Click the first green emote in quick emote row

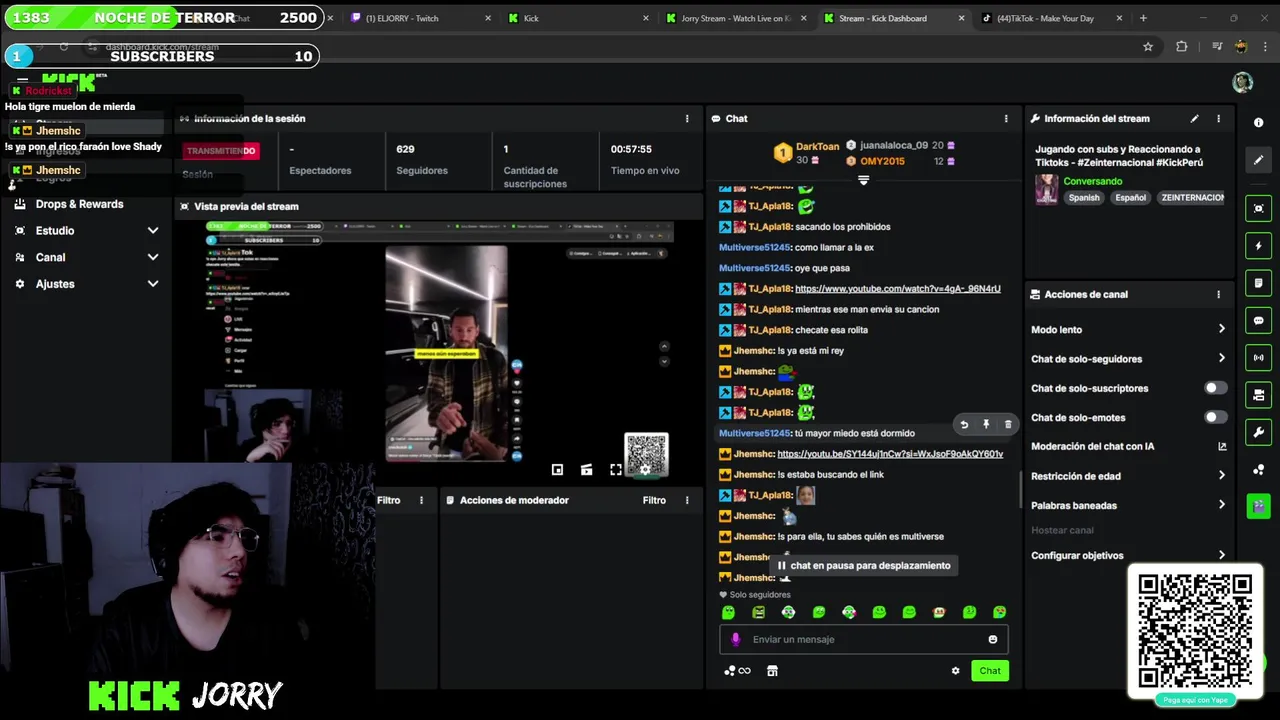(728, 612)
